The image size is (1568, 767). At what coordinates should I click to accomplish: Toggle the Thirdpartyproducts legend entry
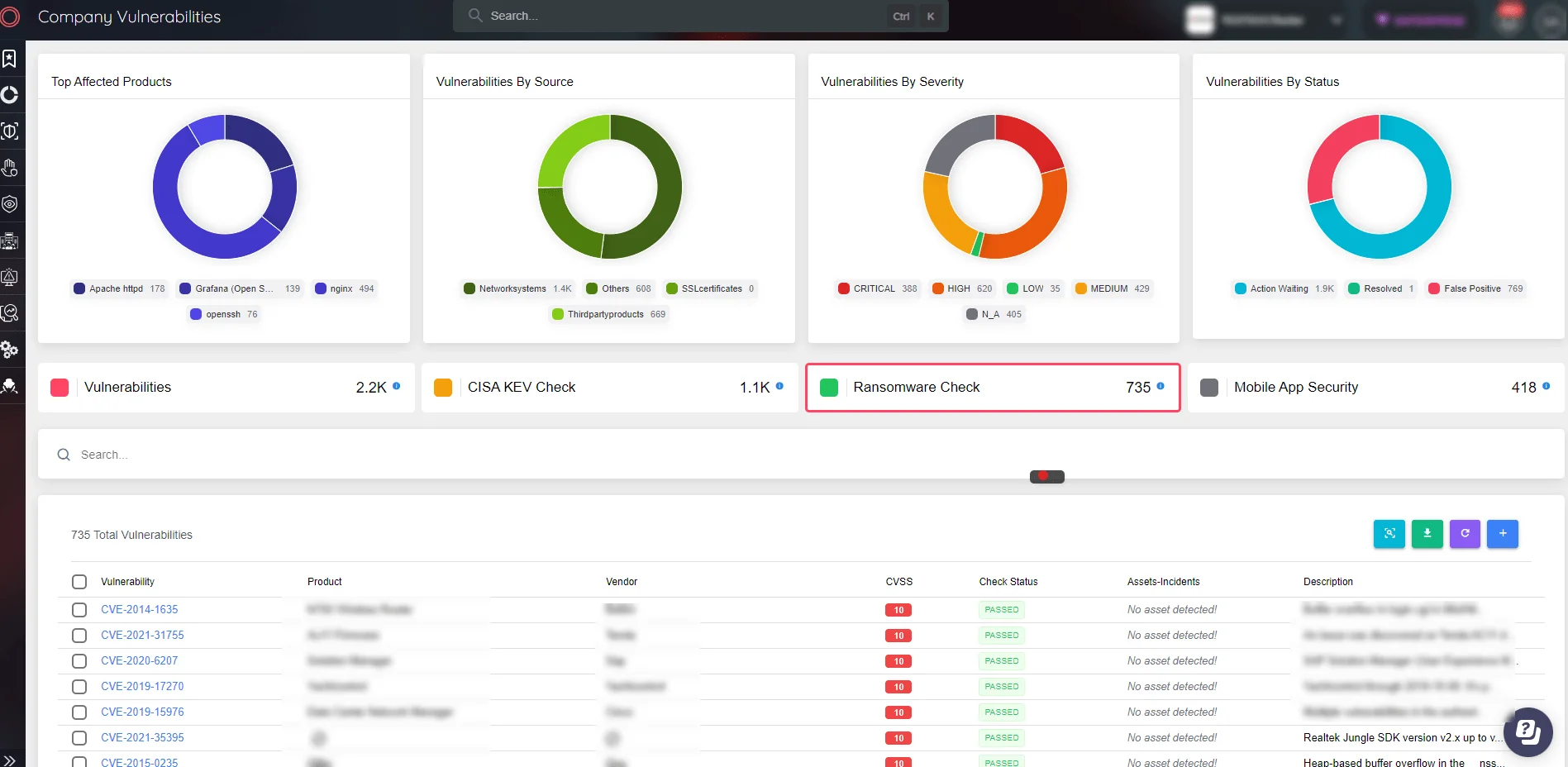[609, 314]
